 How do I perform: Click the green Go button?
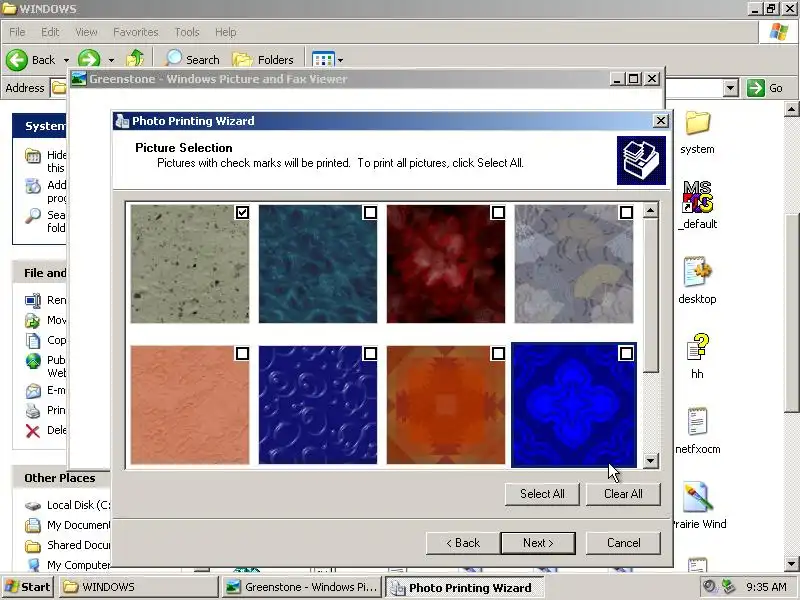765,88
